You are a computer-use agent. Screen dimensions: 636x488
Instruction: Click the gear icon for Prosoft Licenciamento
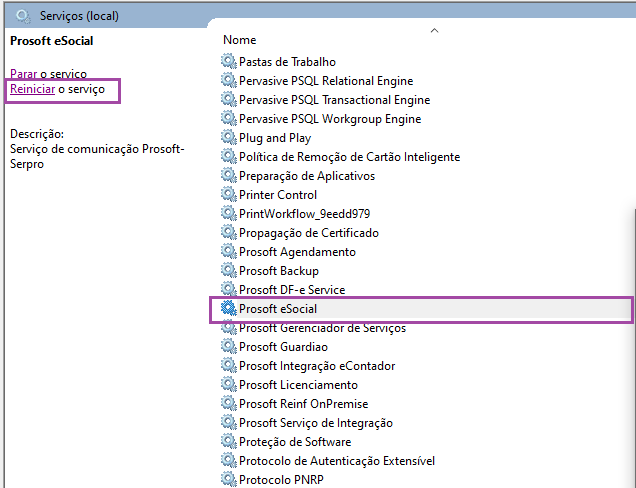[229, 385]
